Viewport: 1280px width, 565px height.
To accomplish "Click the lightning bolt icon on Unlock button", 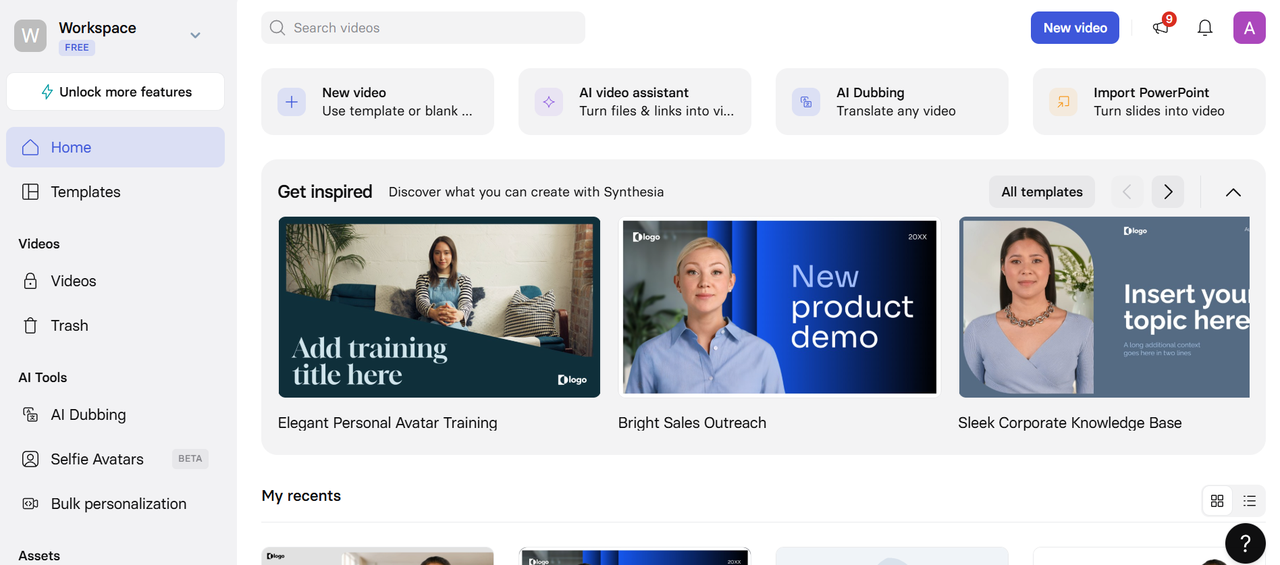I will click(47, 92).
